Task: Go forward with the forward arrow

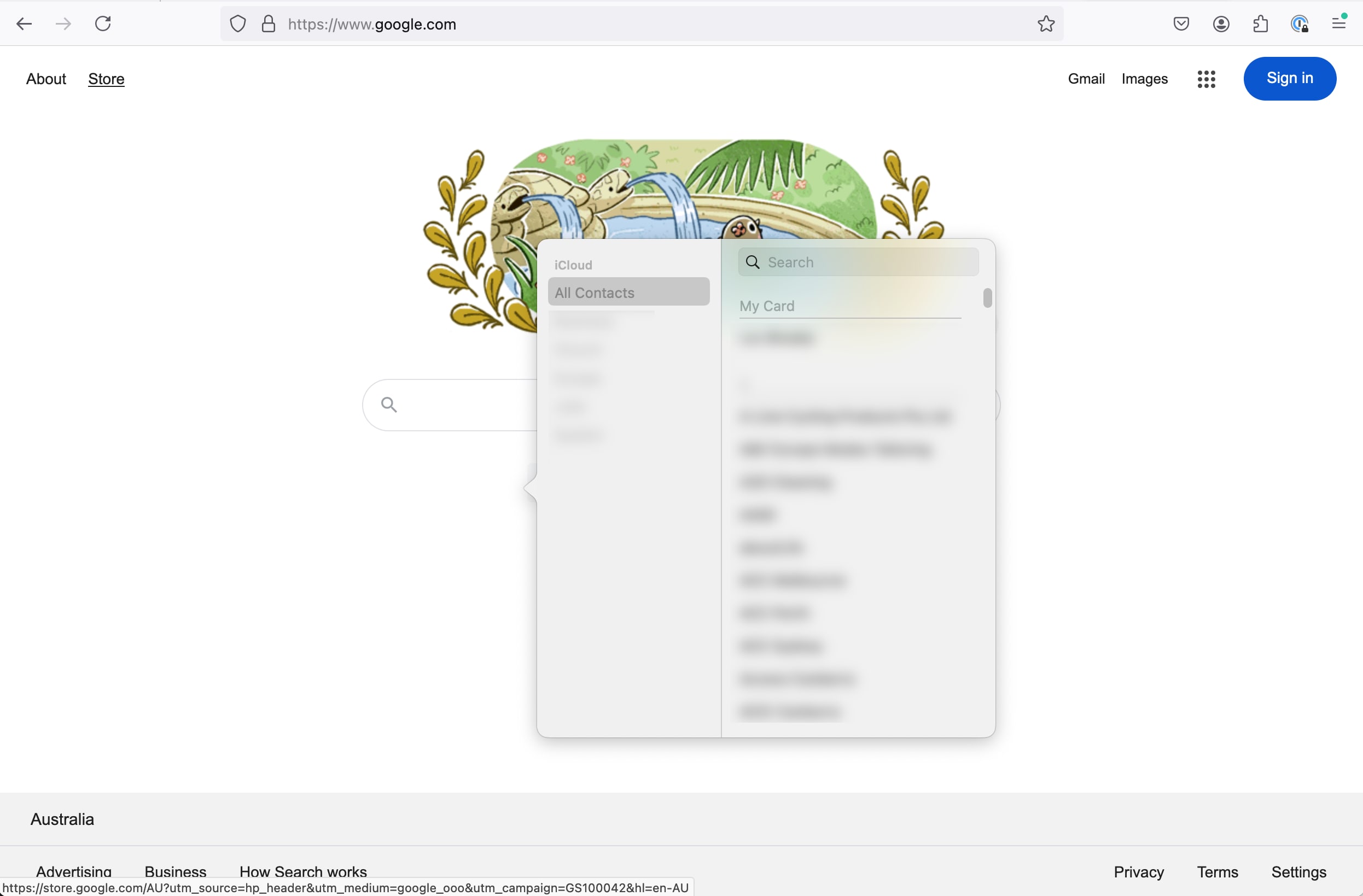Action: (63, 24)
